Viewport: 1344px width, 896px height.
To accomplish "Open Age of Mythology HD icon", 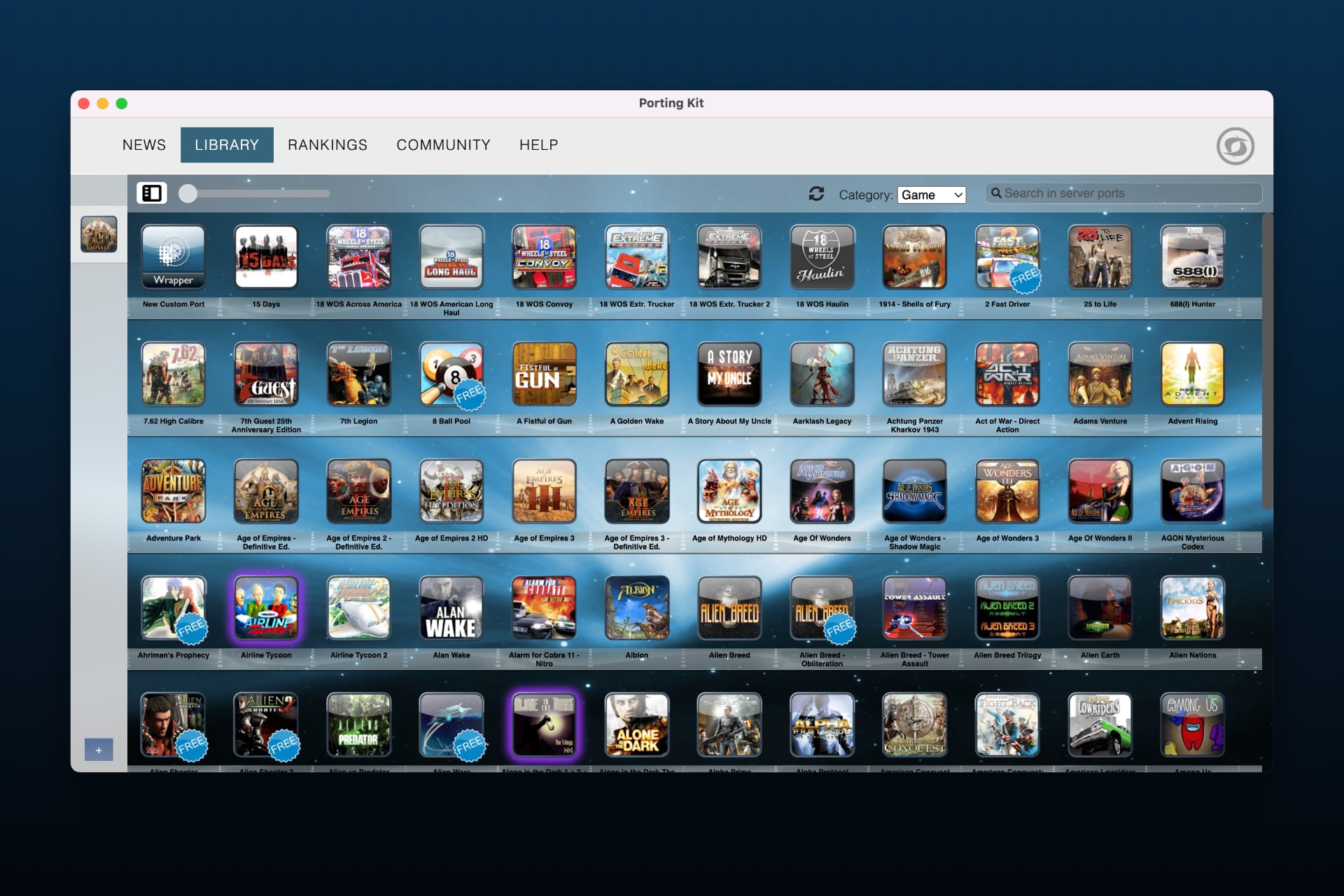I will pos(729,491).
